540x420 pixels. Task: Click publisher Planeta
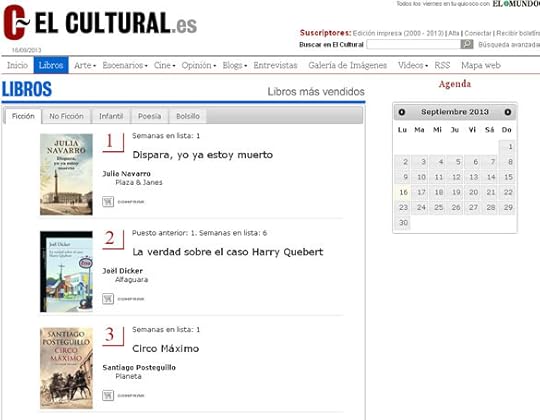click(128, 376)
